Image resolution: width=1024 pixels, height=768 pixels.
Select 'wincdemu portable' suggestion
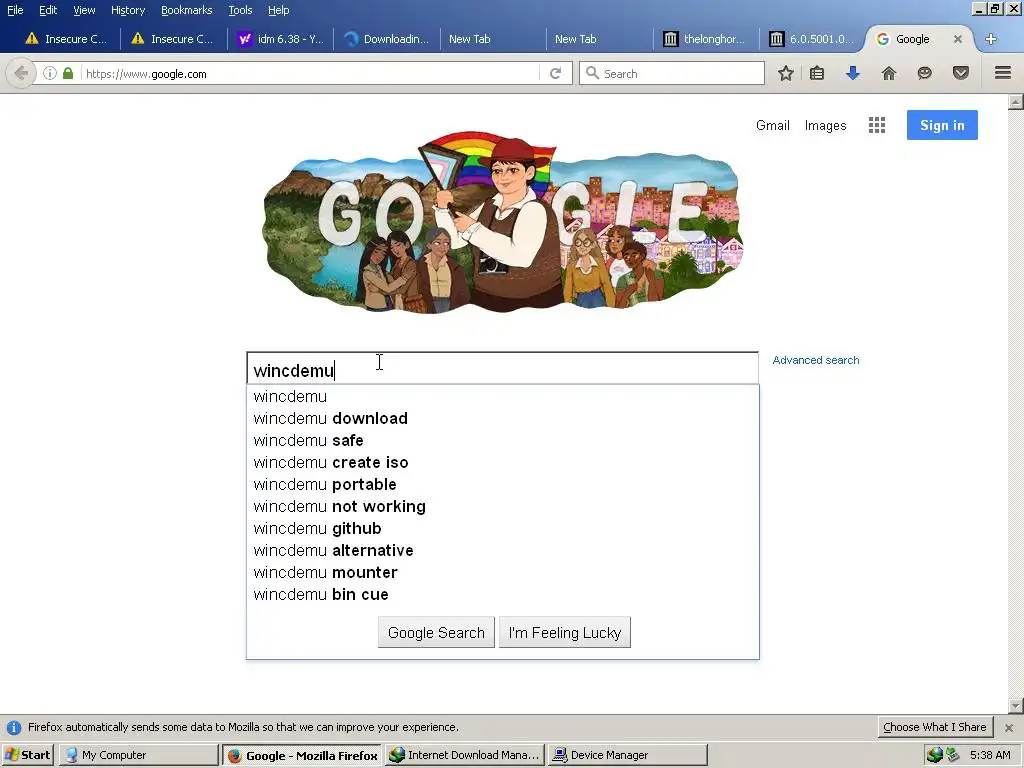(503, 485)
